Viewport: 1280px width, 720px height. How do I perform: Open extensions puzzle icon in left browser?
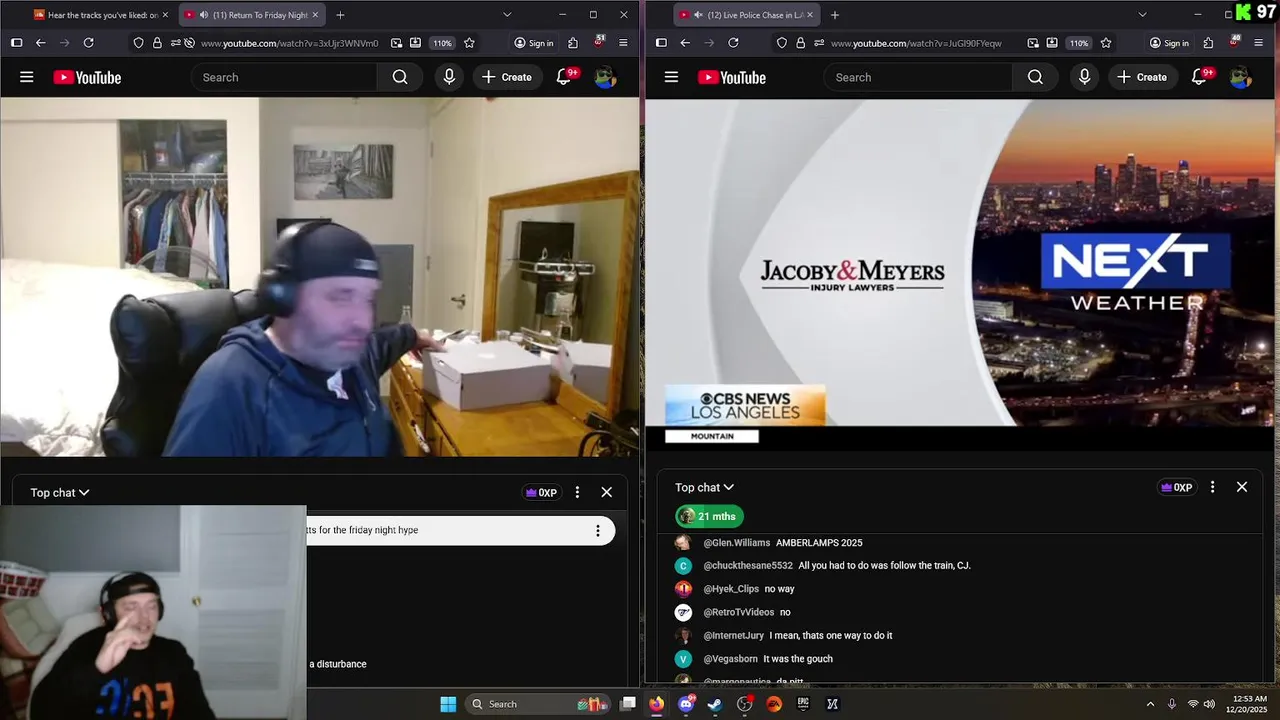pos(573,43)
